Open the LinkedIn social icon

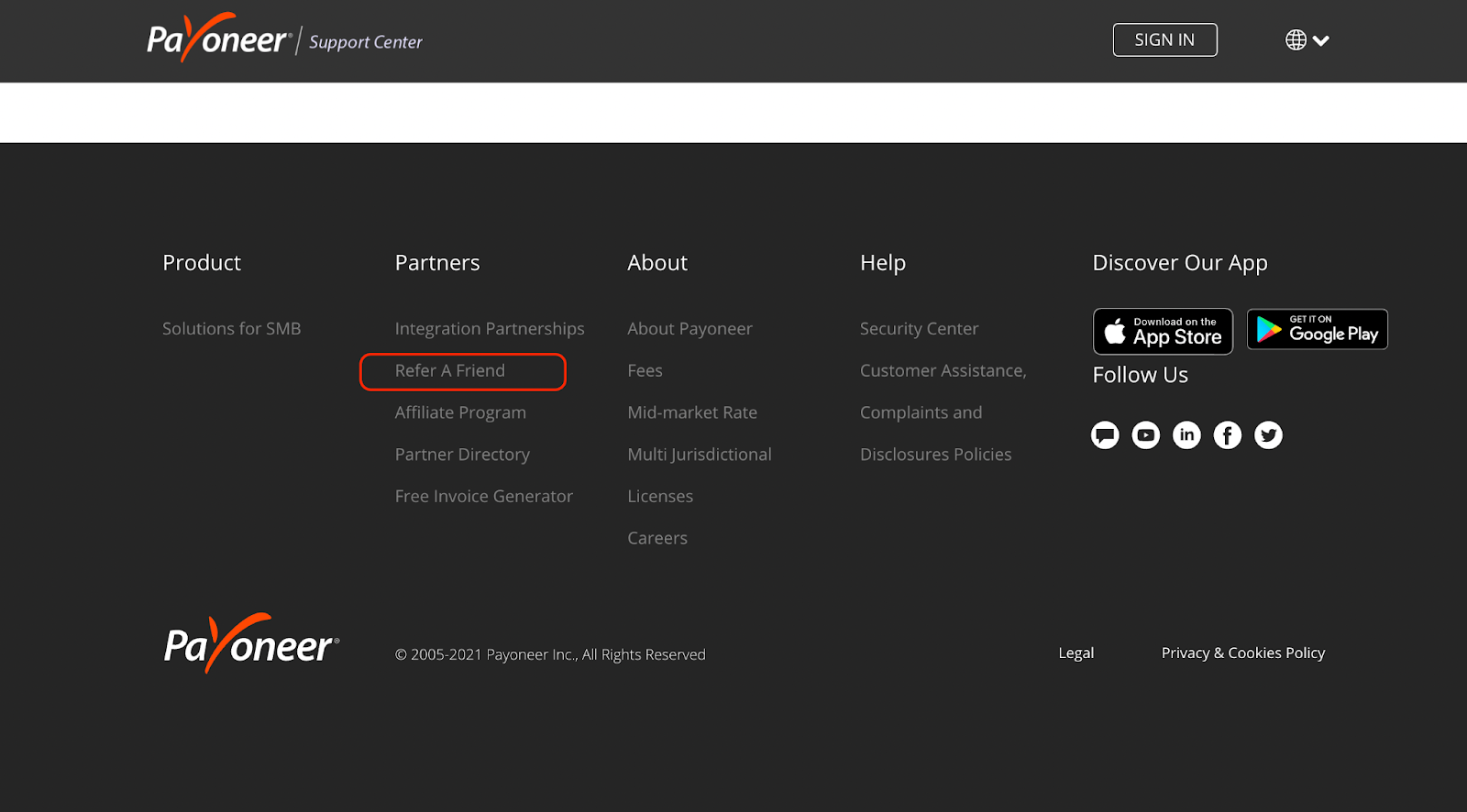pos(1186,434)
